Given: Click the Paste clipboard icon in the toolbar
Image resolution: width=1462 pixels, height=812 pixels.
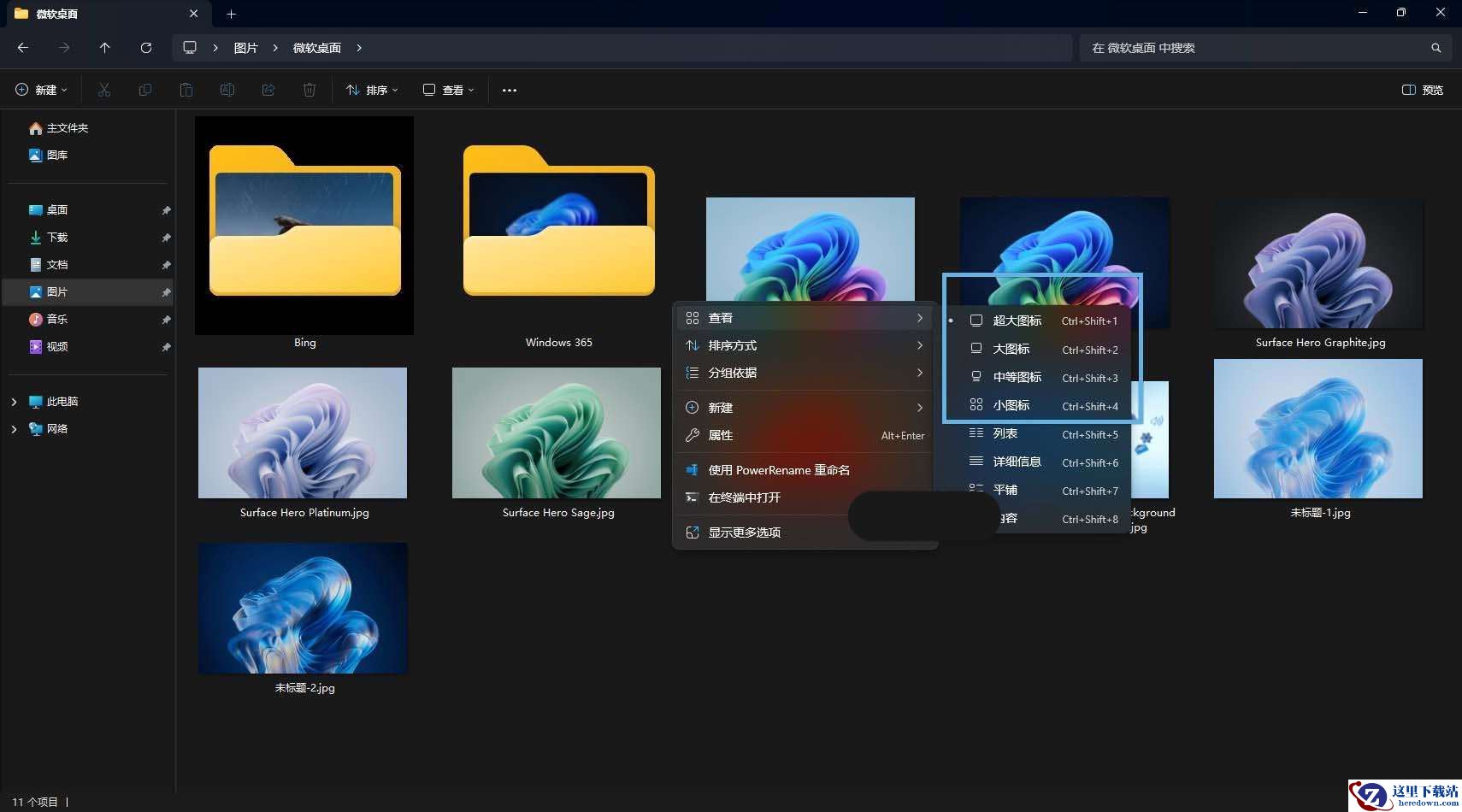Looking at the screenshot, I should (186, 90).
